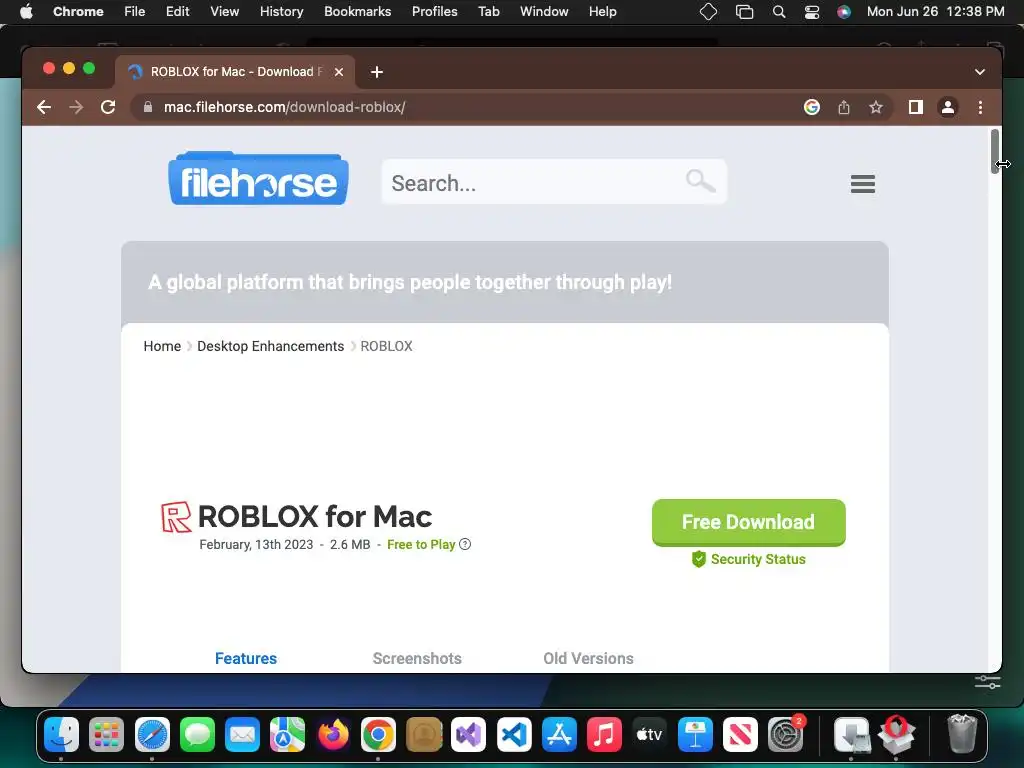1024x768 pixels.
Task: Open Trash from the dock
Action: click(962, 735)
